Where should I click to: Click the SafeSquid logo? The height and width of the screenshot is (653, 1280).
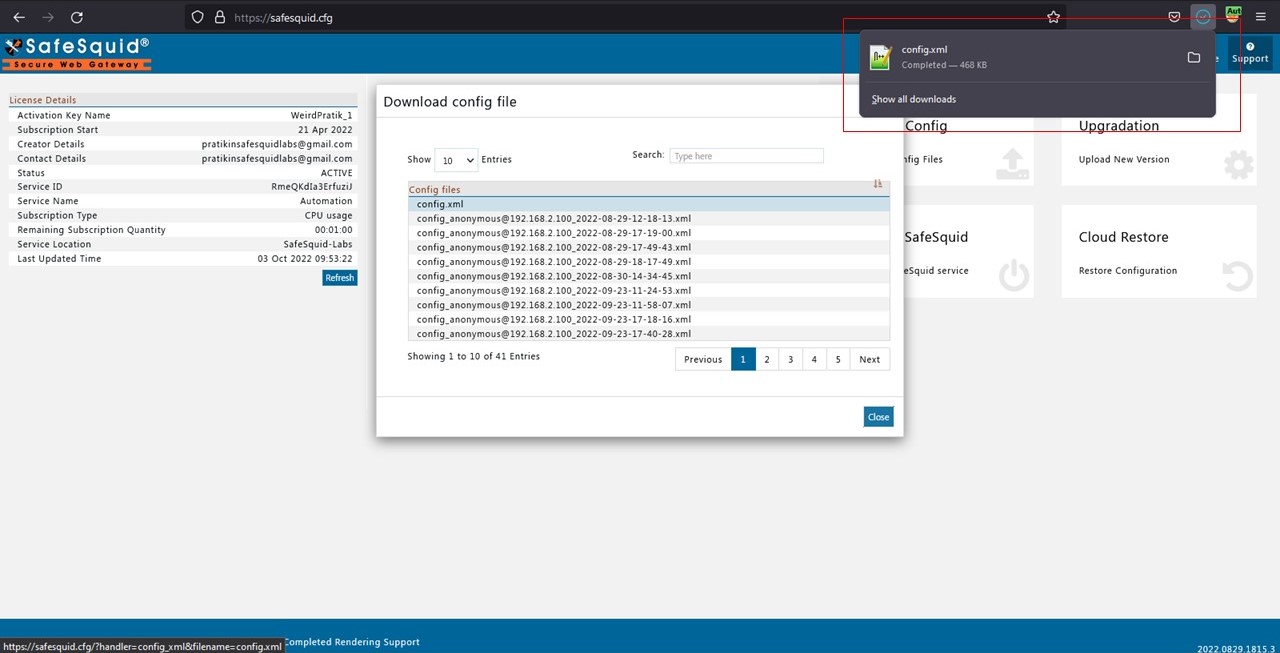[x=77, y=52]
